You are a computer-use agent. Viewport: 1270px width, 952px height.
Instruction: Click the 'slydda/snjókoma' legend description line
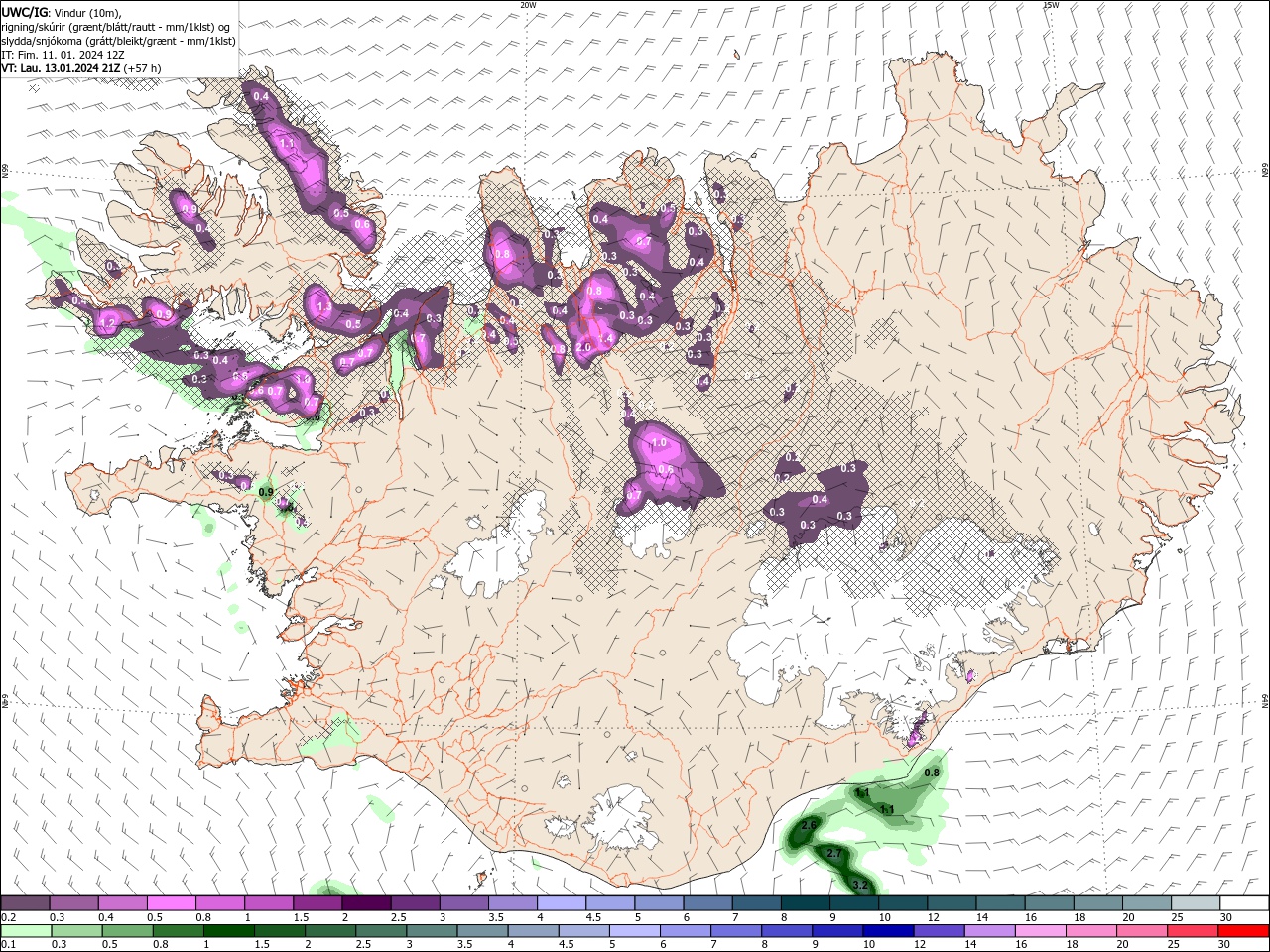pos(118,41)
